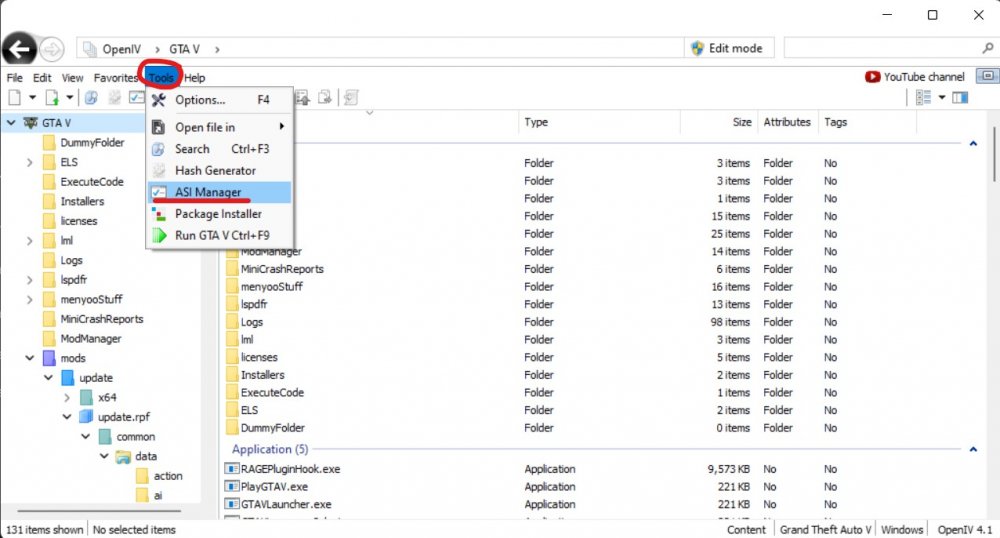
Task: Open the Help menu
Action: click(x=195, y=78)
